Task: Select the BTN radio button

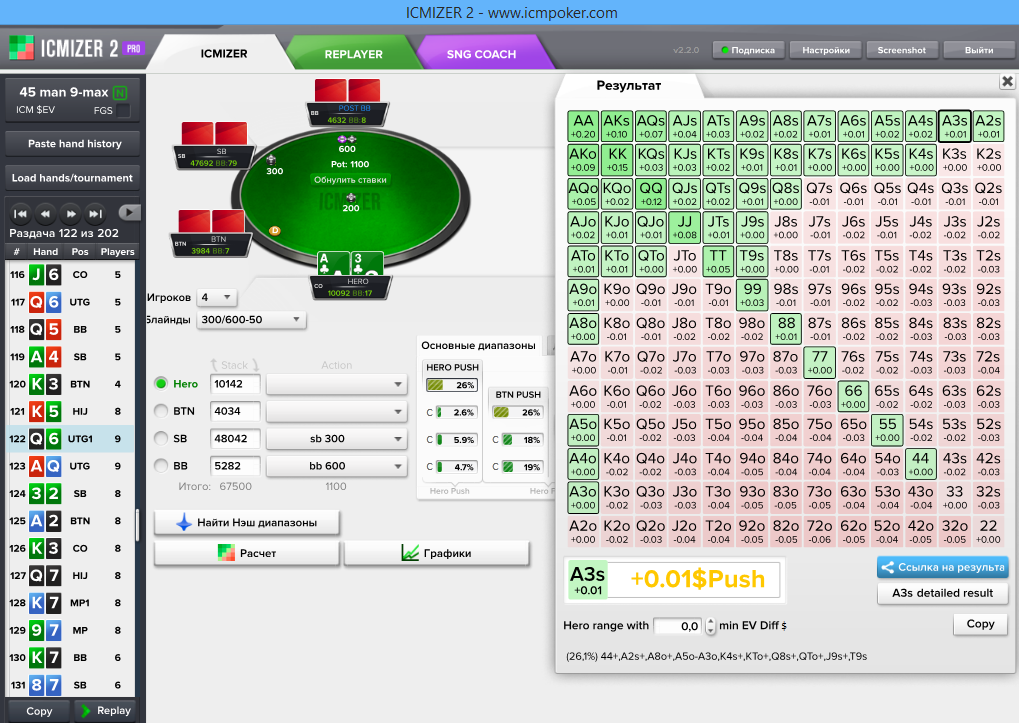Action: (x=161, y=411)
